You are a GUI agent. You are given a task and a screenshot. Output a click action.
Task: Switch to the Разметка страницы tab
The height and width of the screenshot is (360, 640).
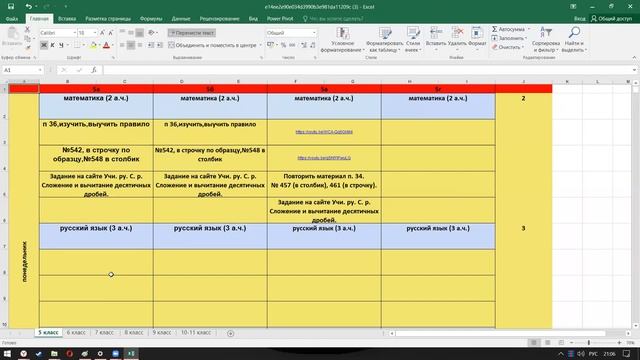[108, 19]
